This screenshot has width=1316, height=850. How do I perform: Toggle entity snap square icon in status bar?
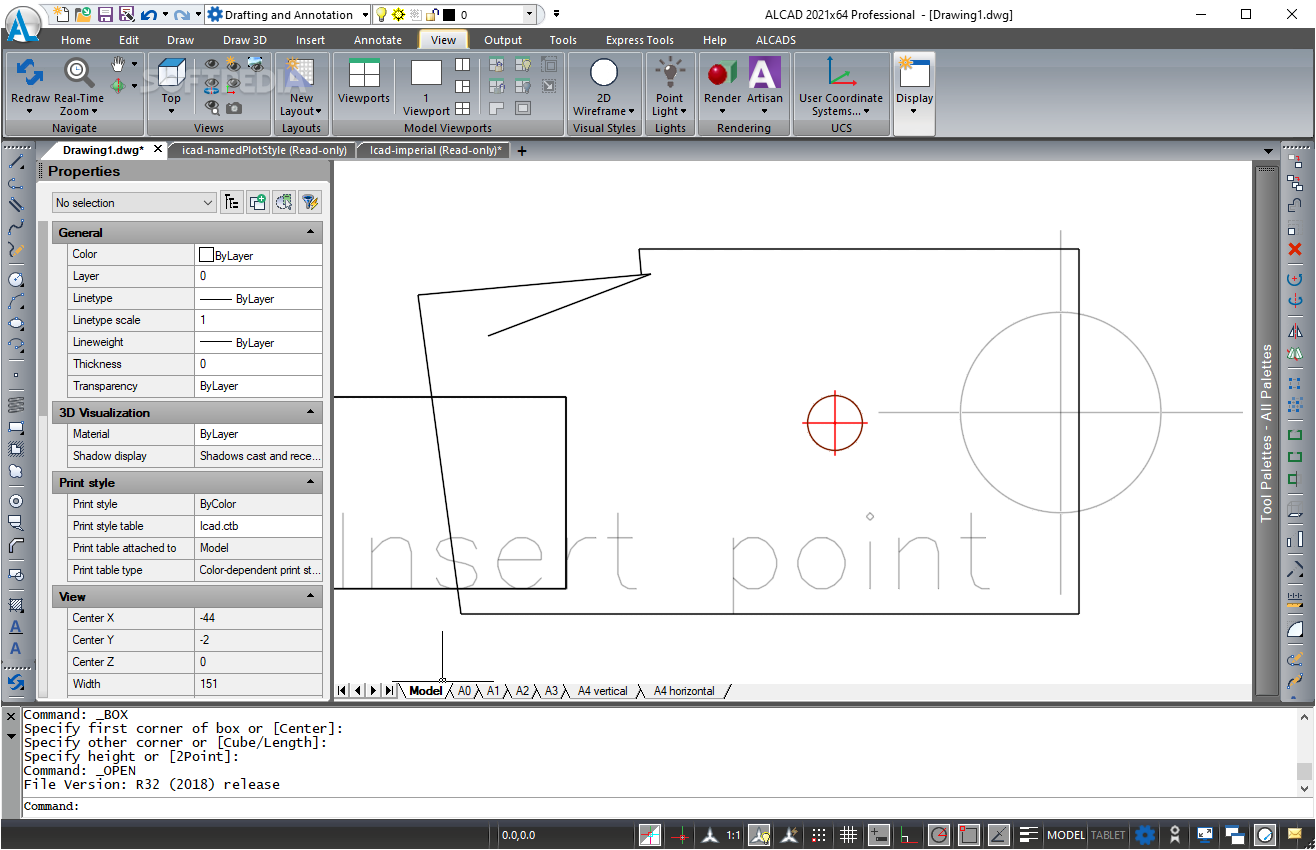[968, 835]
